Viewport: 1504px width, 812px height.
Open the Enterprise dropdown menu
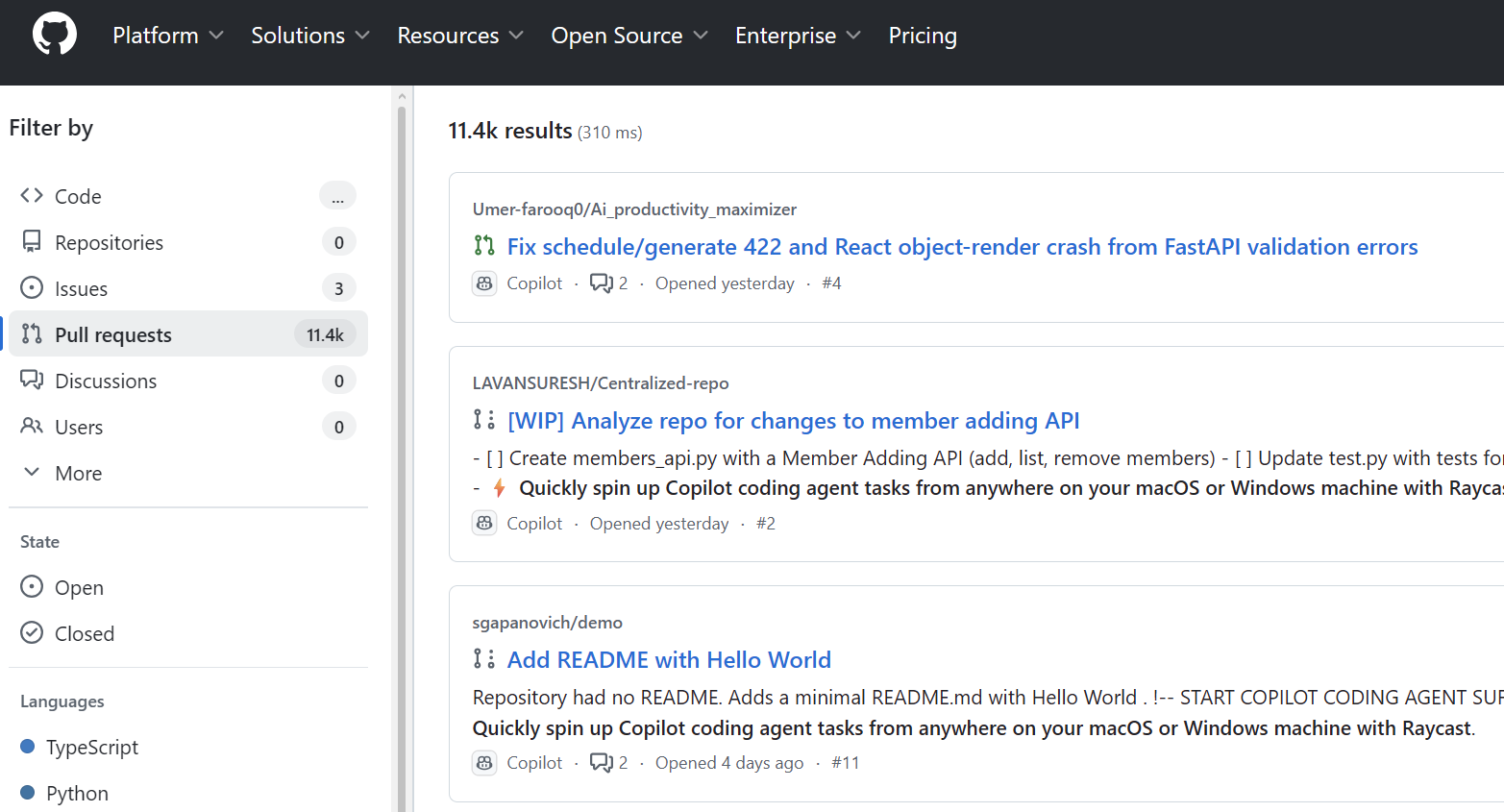point(797,36)
